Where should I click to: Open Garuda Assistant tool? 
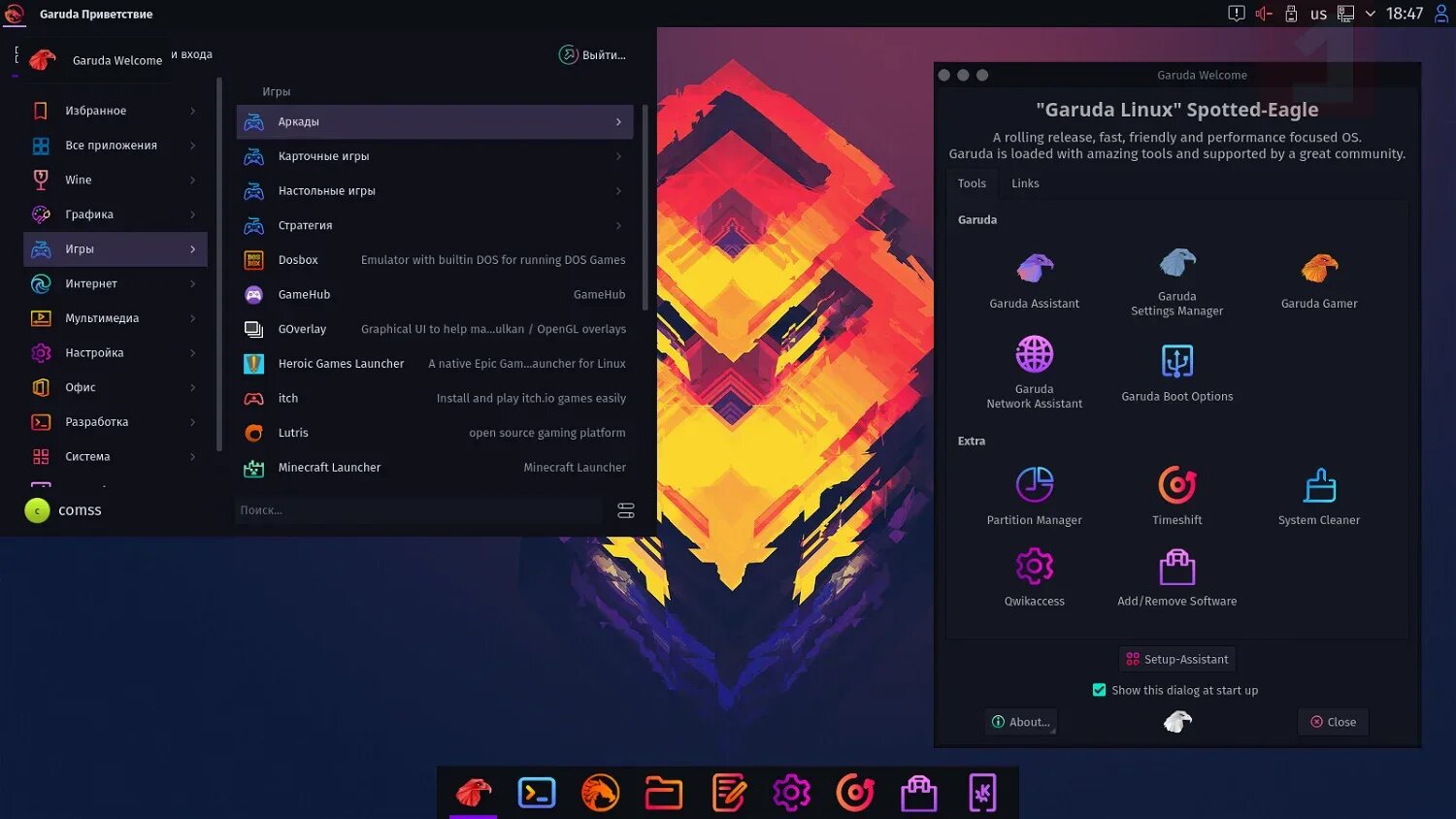point(1034,281)
